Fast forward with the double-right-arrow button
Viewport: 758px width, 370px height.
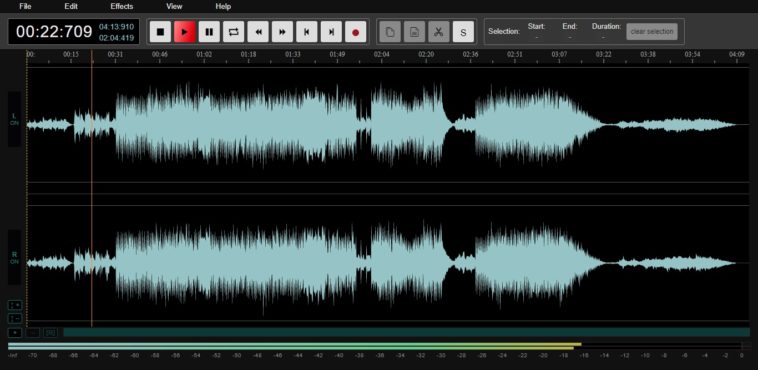coord(282,32)
